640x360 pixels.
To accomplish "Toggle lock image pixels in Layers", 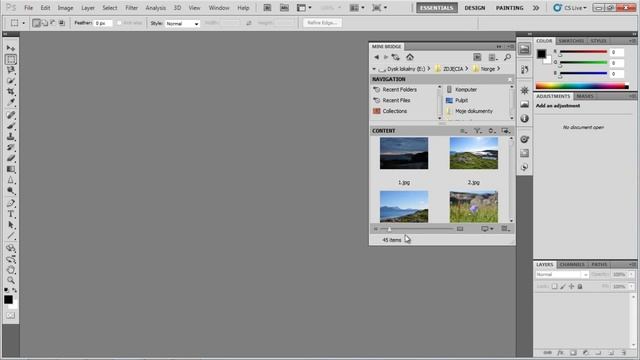I will [563, 287].
